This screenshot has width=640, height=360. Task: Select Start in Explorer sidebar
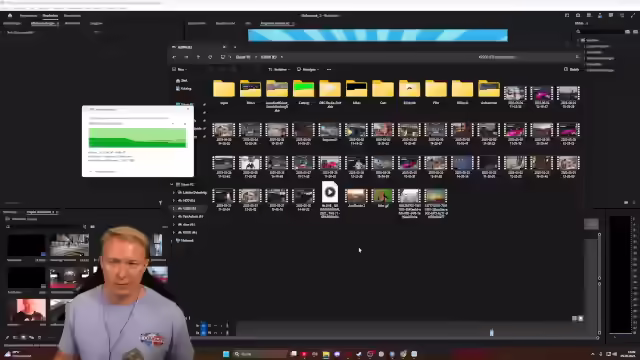182,81
